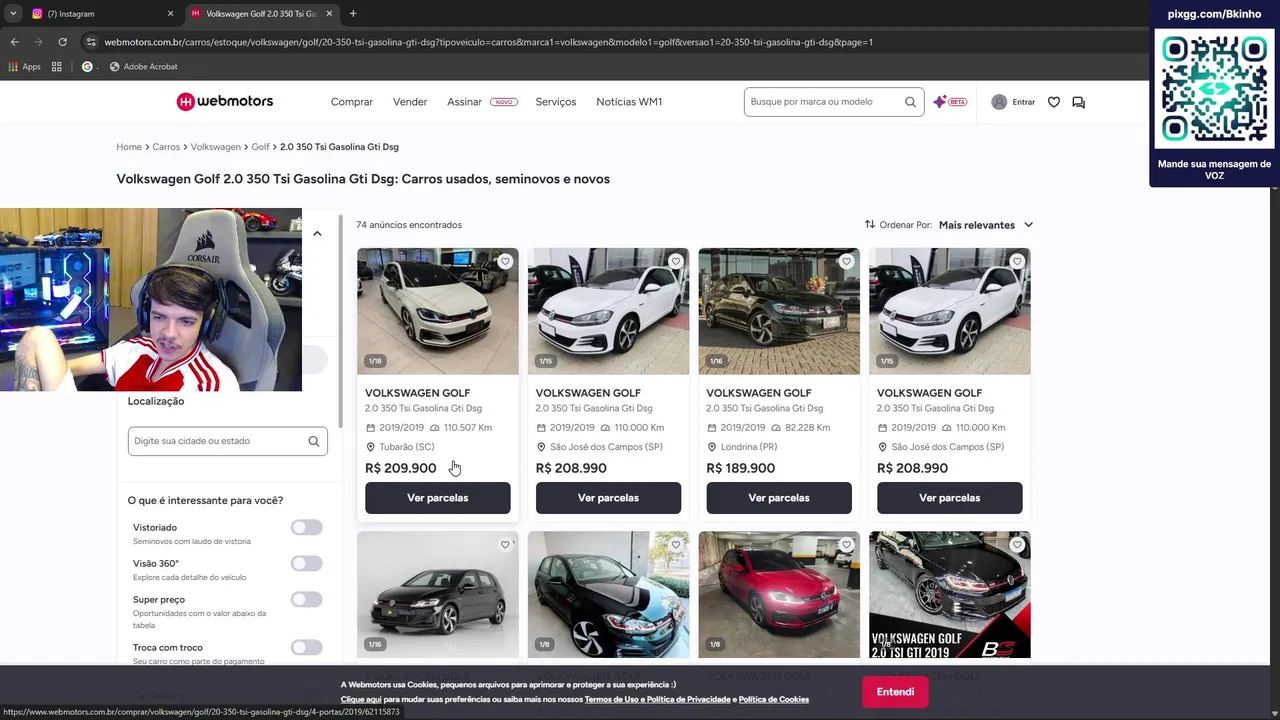This screenshot has width=1280, height=720.
Task: Open the Apps bookmarks shortcut
Action: (24, 66)
